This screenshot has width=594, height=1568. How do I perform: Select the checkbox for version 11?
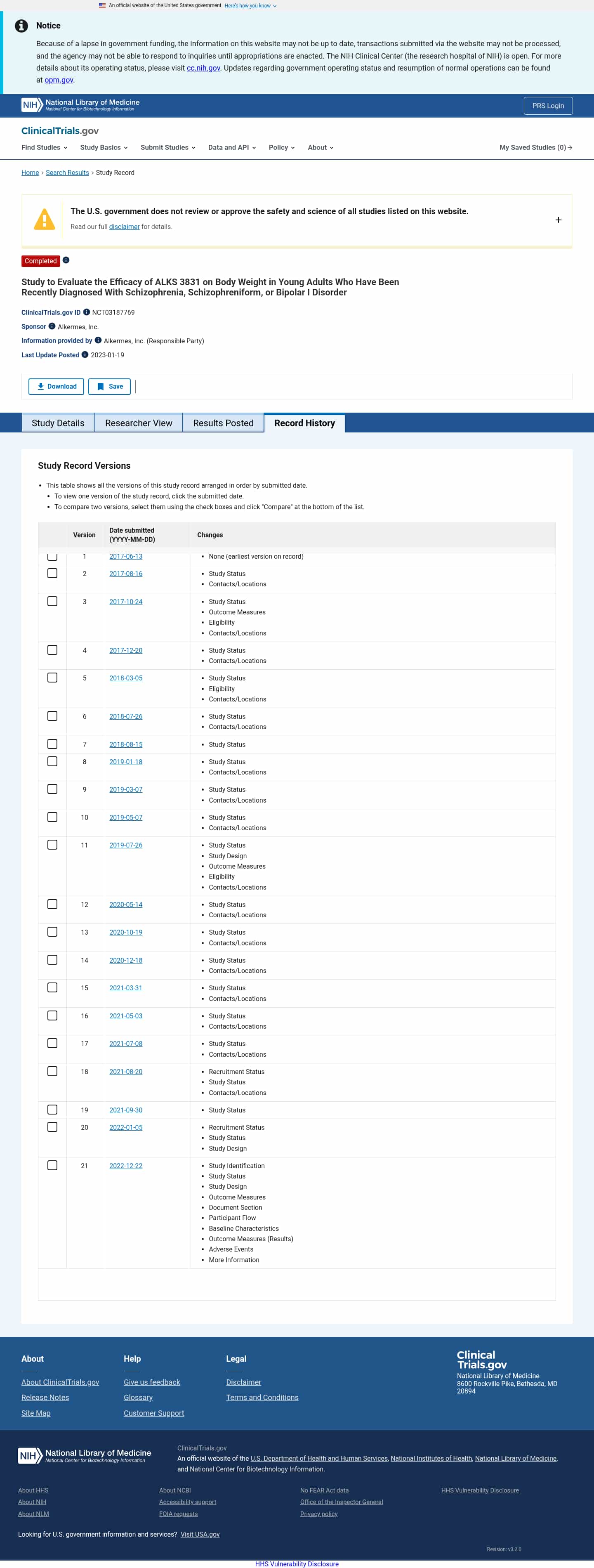click(52, 845)
